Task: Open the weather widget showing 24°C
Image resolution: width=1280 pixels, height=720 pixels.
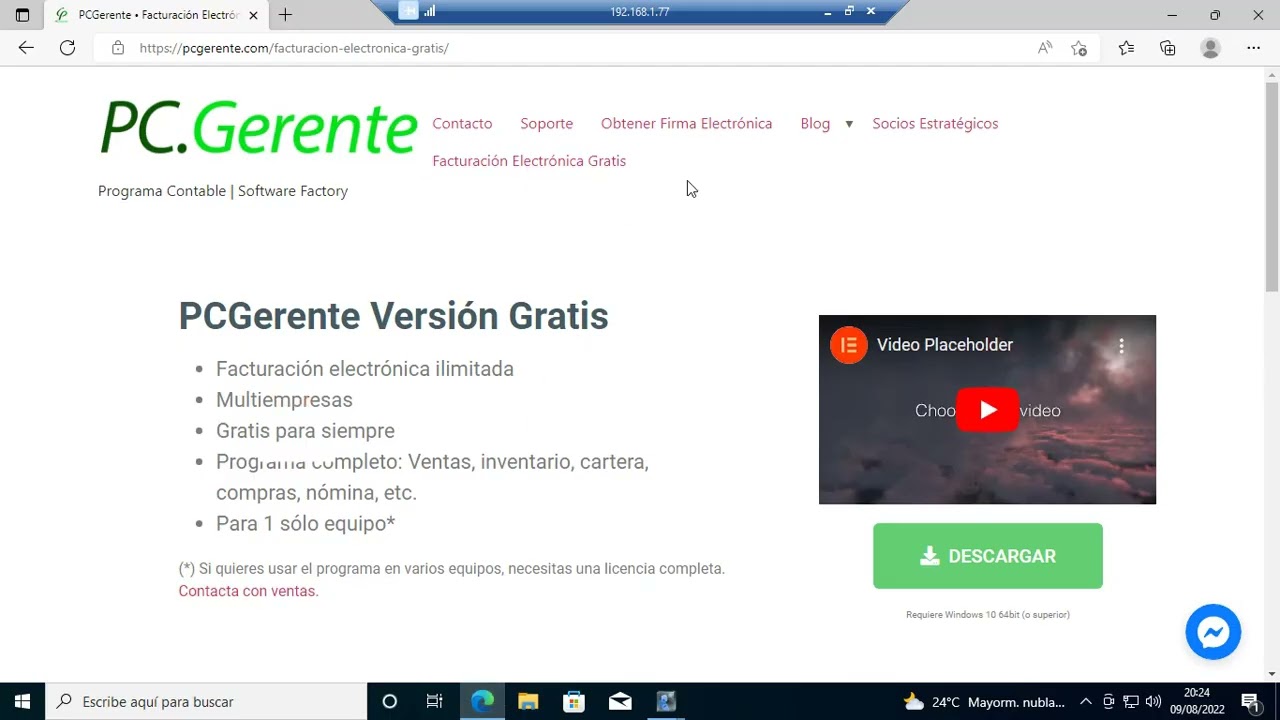Action: (984, 701)
